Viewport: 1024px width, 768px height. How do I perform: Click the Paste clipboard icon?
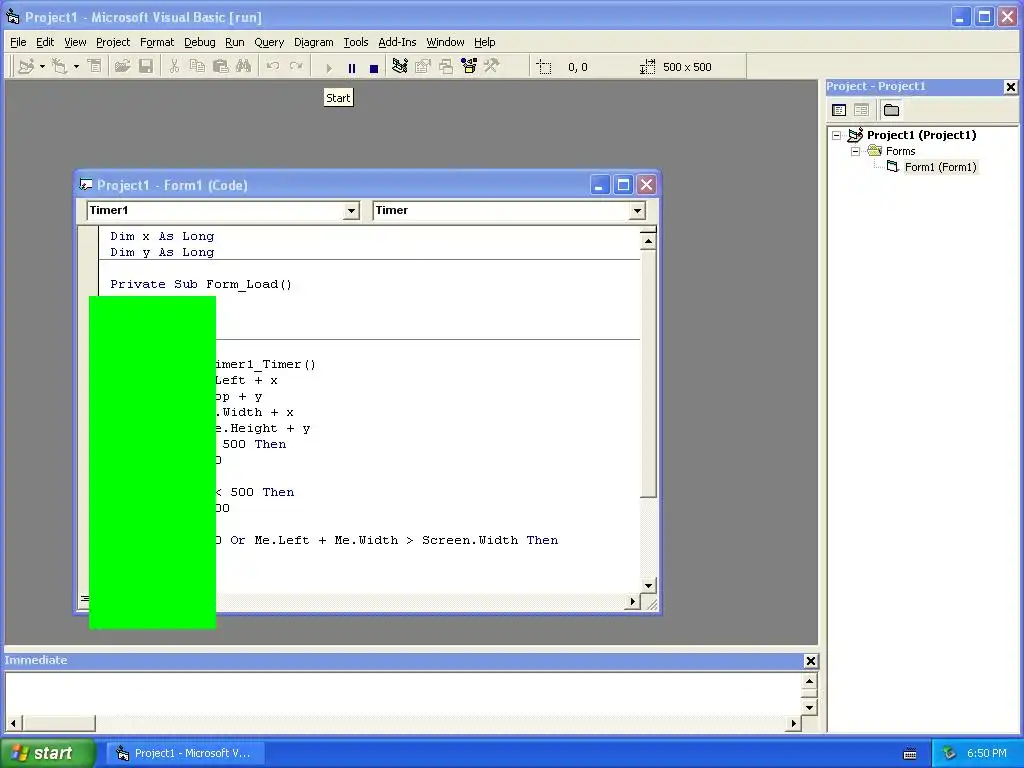pyautogui.click(x=221, y=67)
